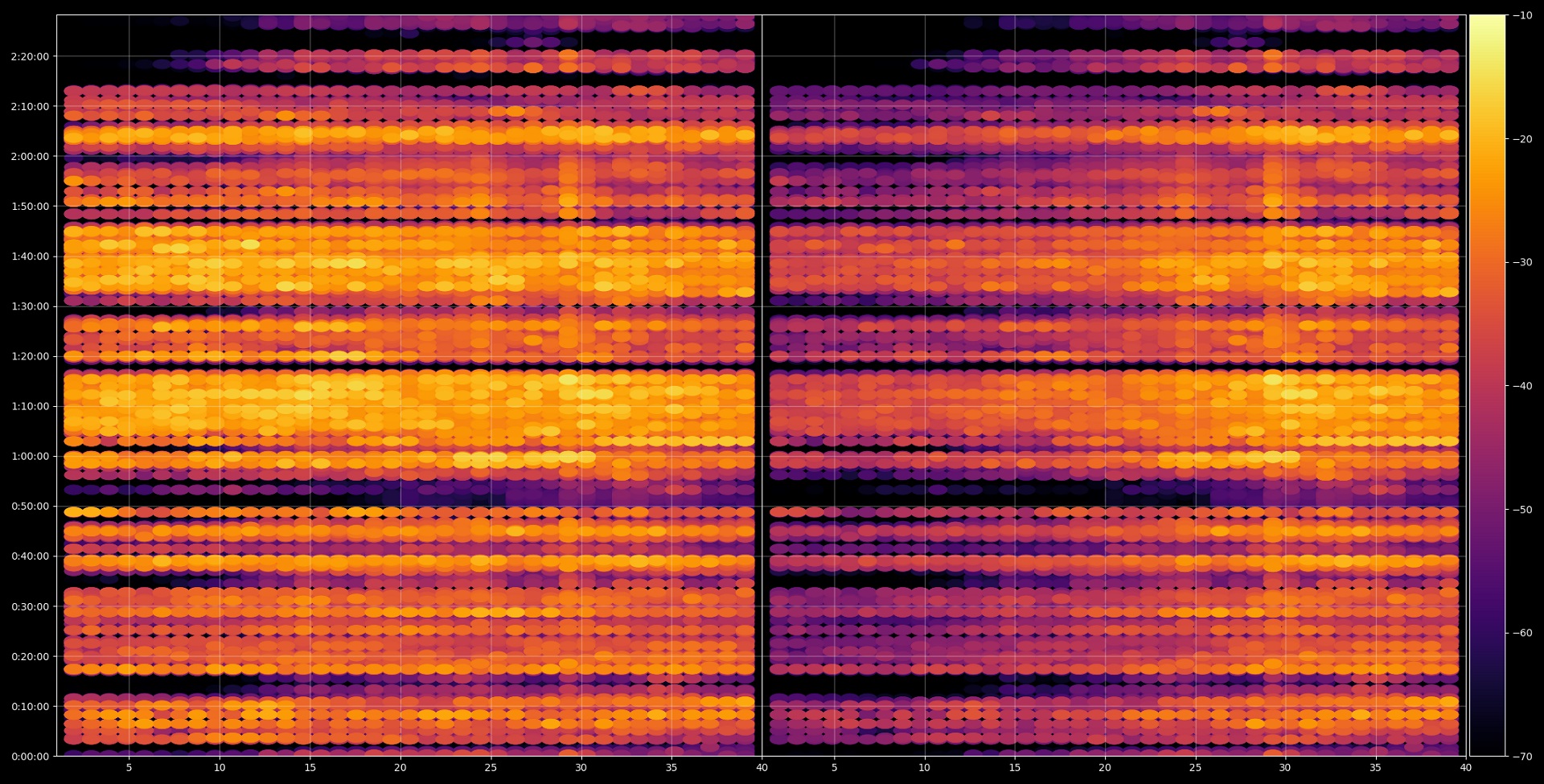Select the 2:20:00 time axis label

[x=30, y=57]
